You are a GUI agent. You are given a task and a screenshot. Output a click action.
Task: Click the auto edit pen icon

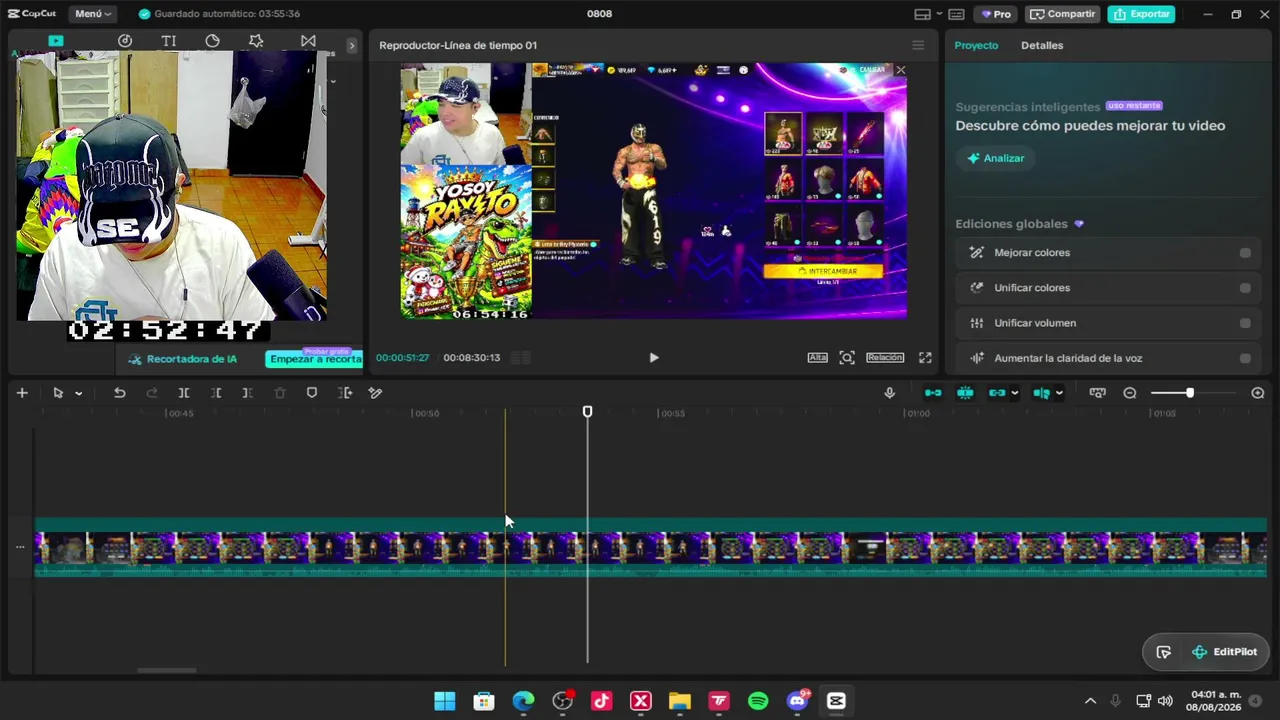point(376,393)
